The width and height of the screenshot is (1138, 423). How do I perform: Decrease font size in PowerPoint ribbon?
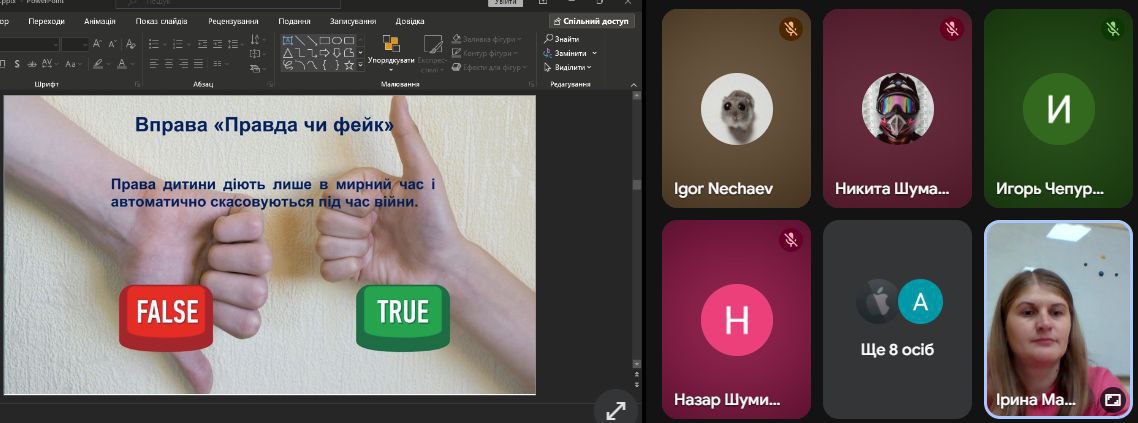[112, 44]
